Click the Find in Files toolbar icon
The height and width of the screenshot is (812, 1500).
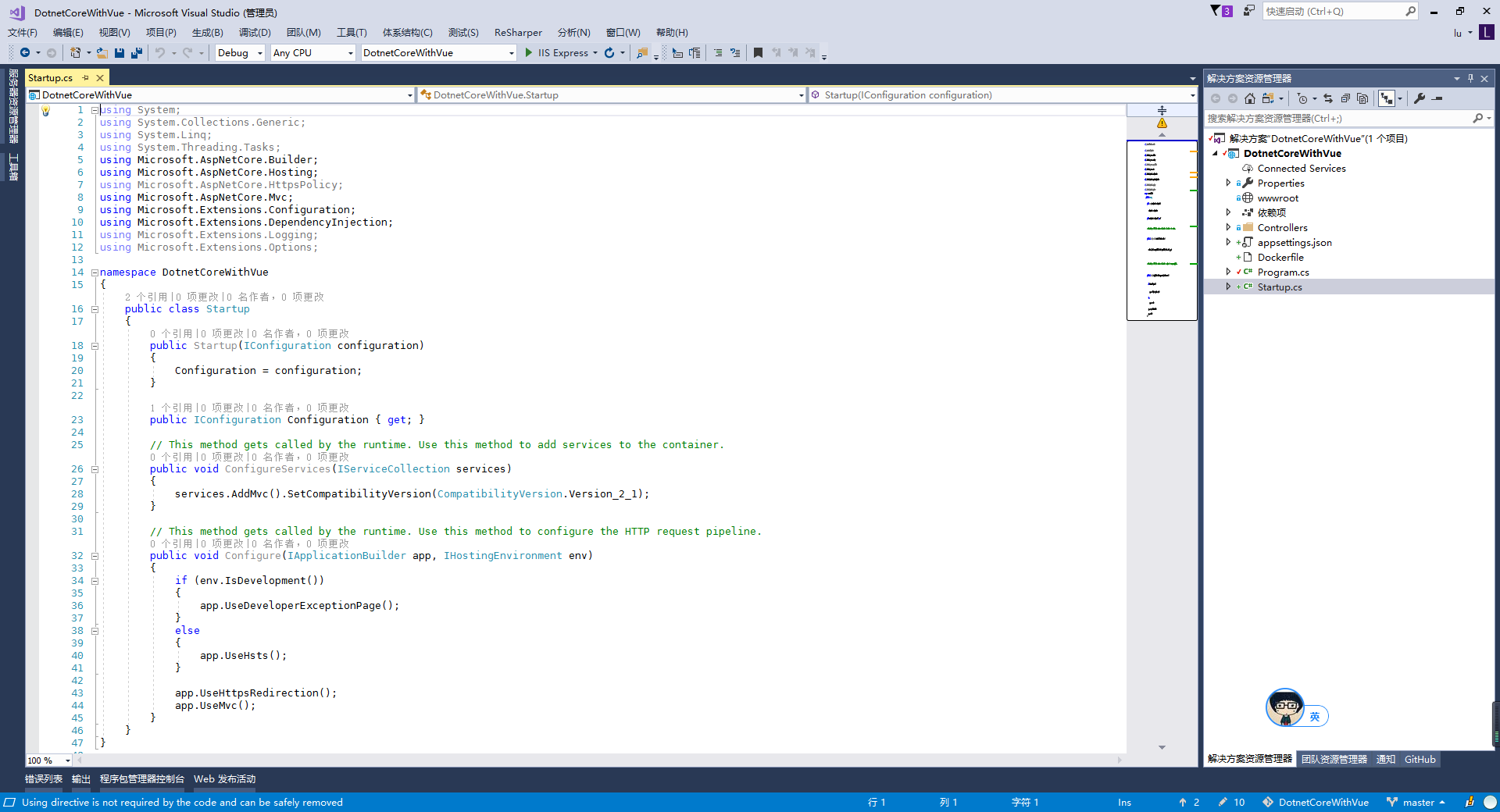pyautogui.click(x=642, y=52)
